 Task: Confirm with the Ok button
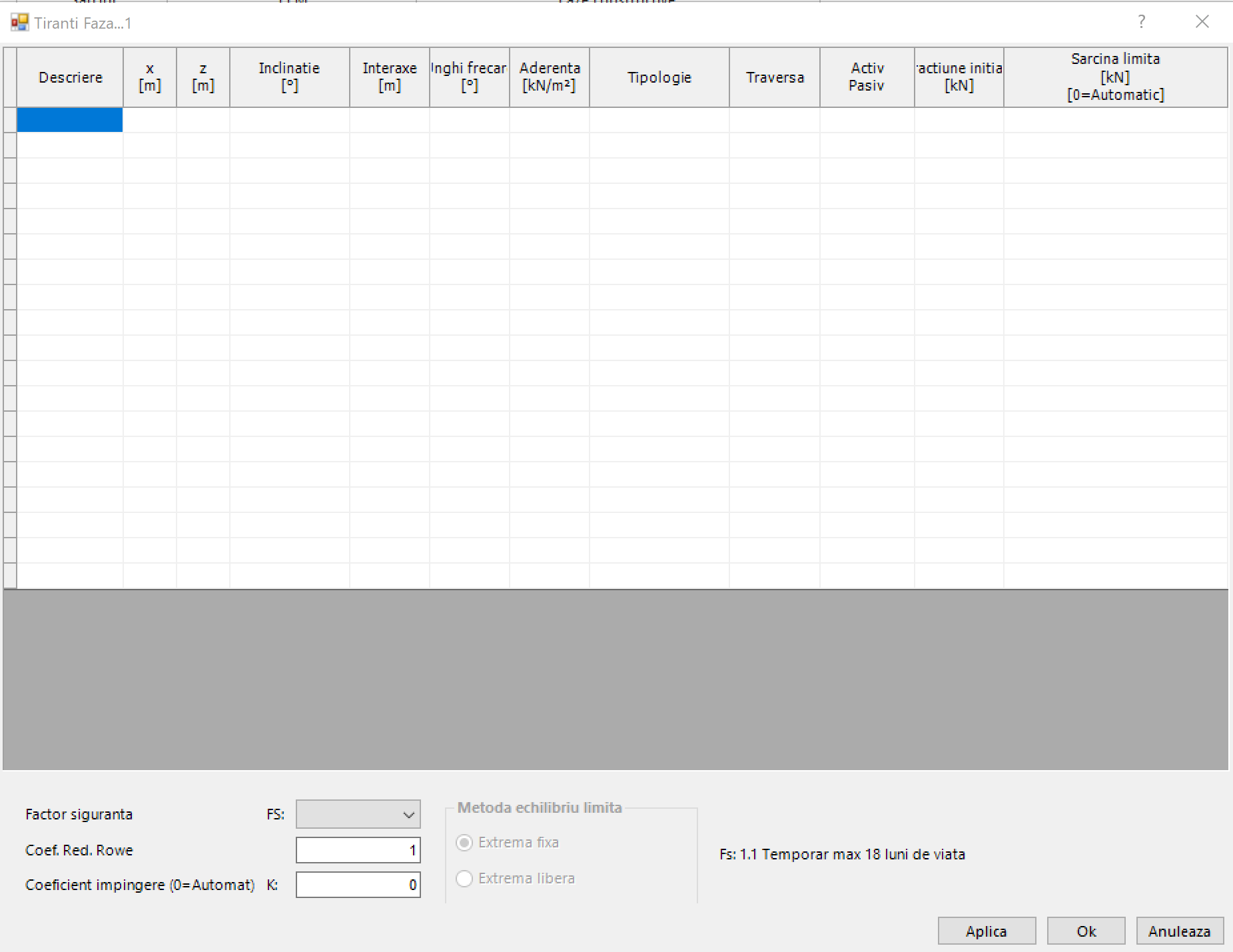point(1086,931)
